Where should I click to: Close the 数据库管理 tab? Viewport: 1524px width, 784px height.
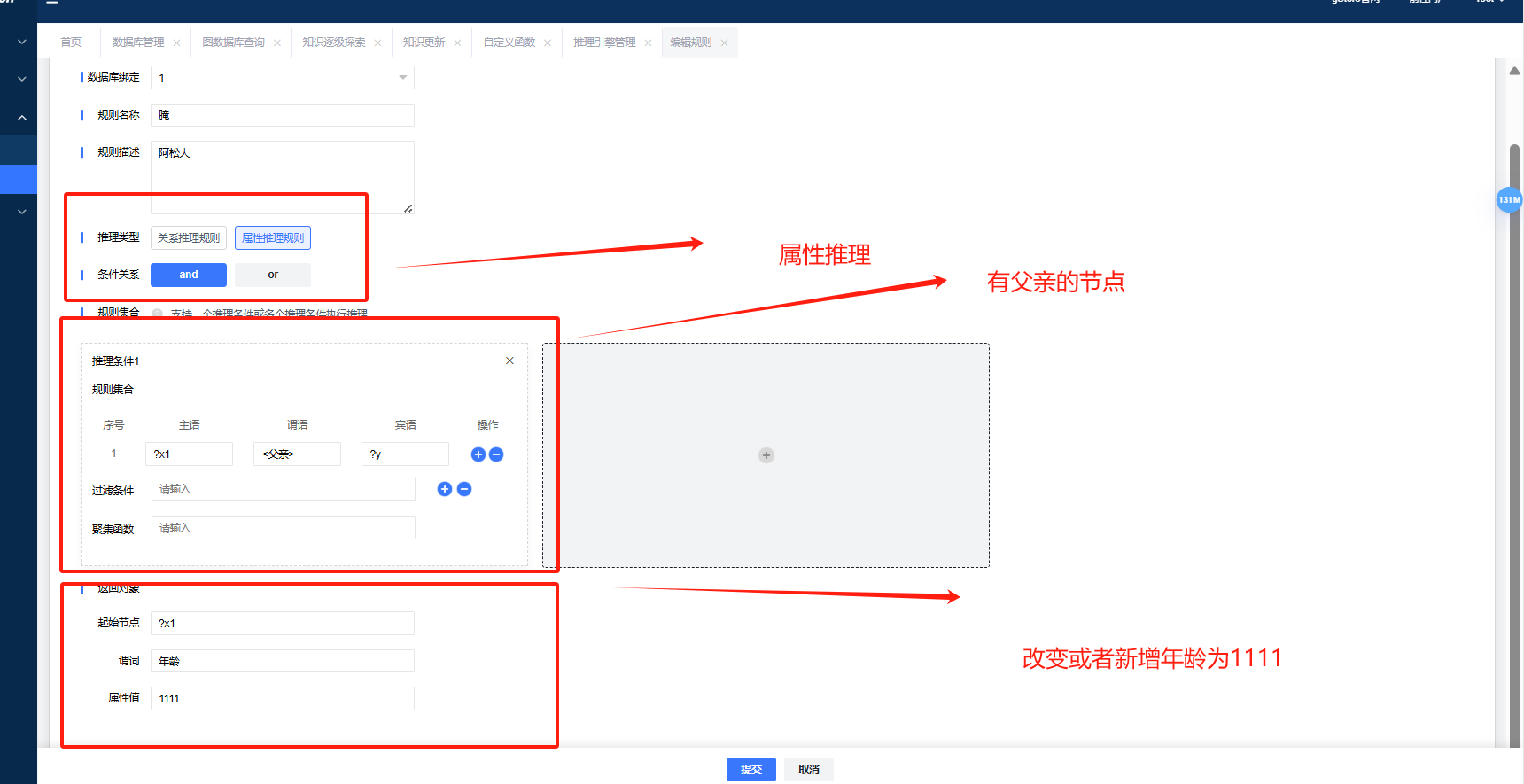click(176, 43)
